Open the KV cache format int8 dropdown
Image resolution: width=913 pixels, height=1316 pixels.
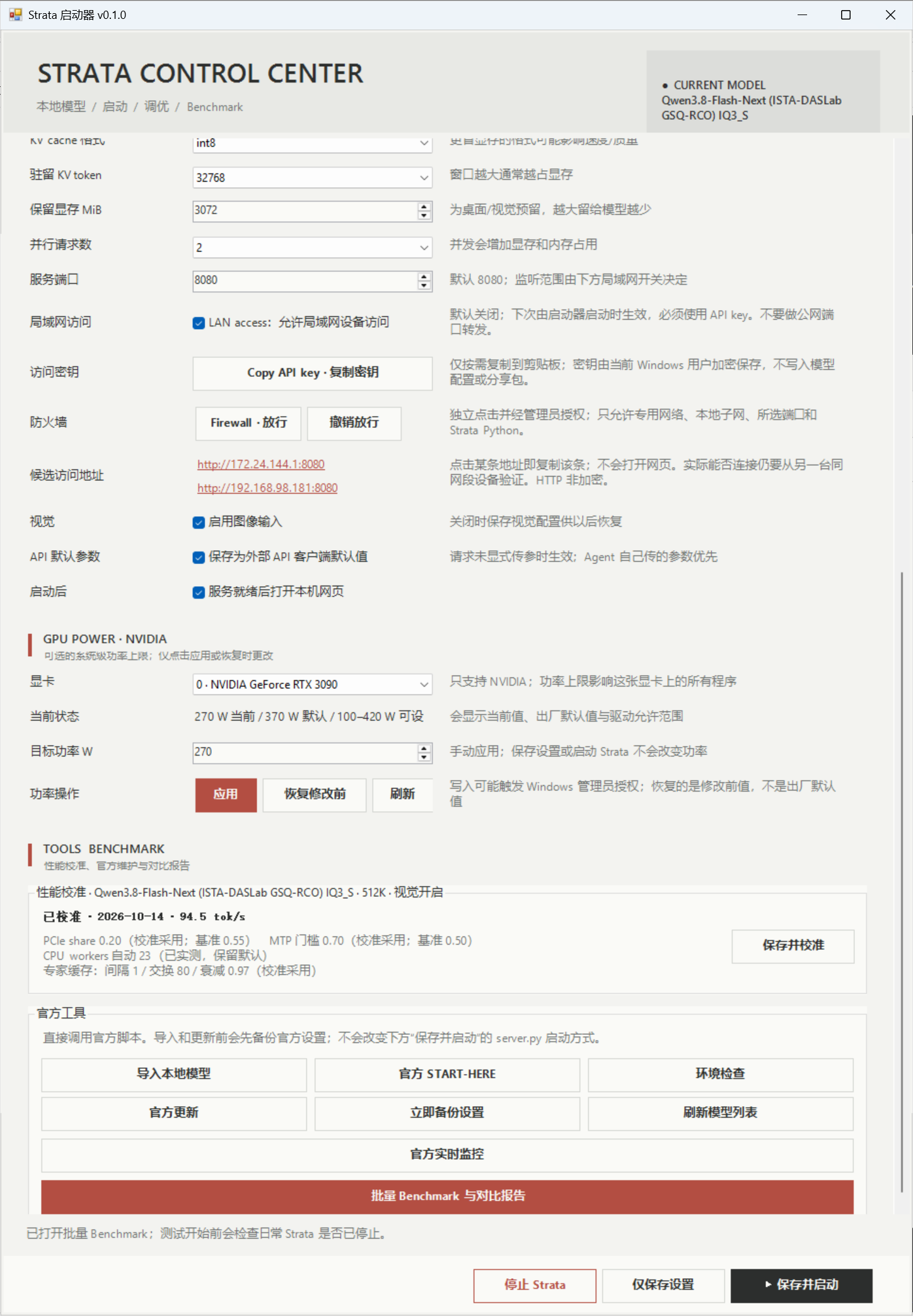click(312, 143)
